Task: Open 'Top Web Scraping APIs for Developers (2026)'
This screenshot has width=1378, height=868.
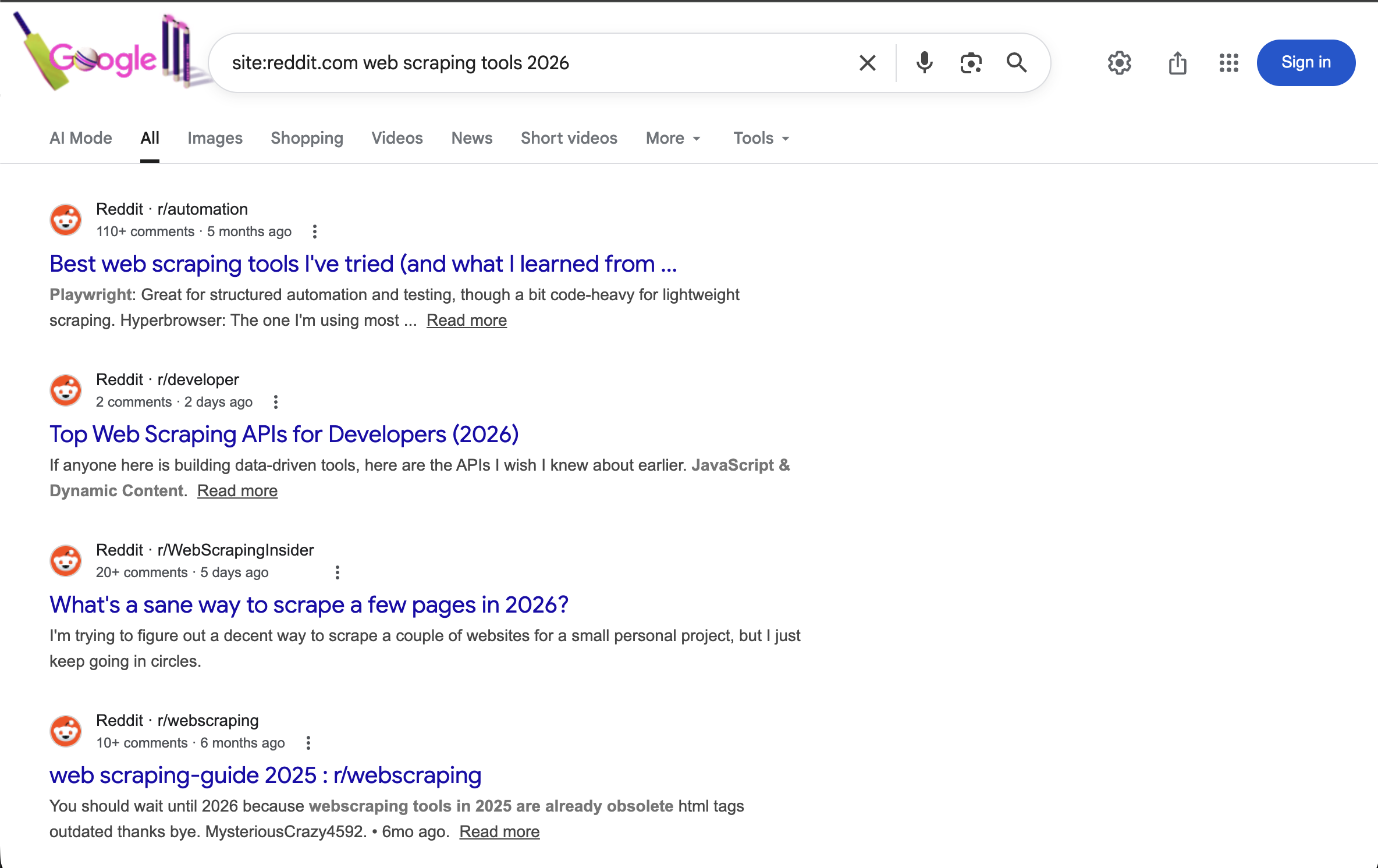Action: (x=284, y=434)
